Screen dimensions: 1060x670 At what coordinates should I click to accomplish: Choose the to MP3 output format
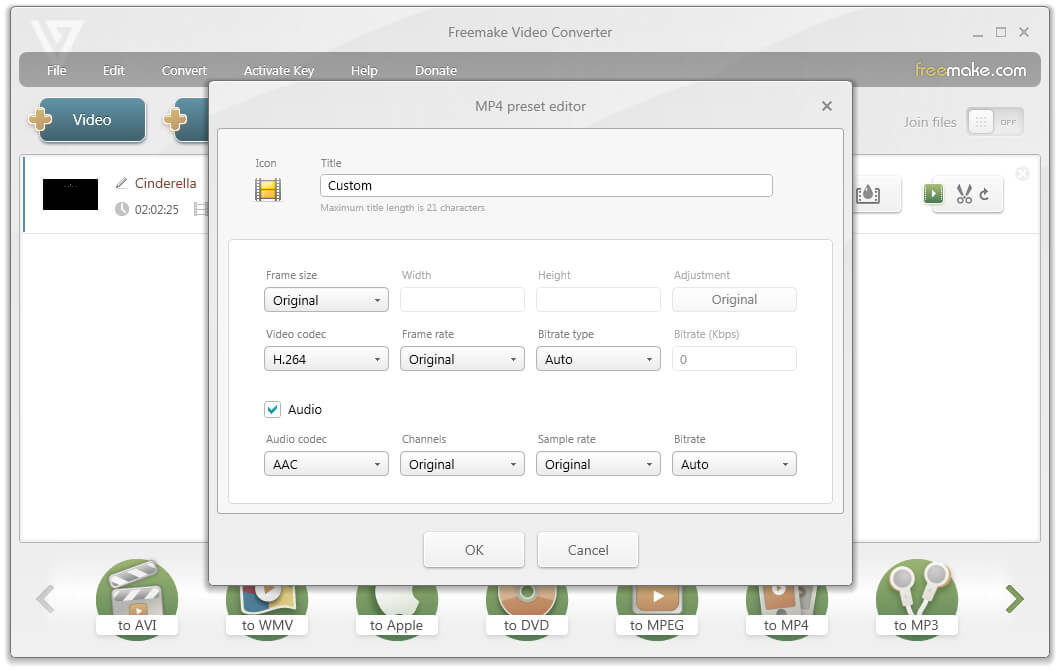click(x=917, y=598)
